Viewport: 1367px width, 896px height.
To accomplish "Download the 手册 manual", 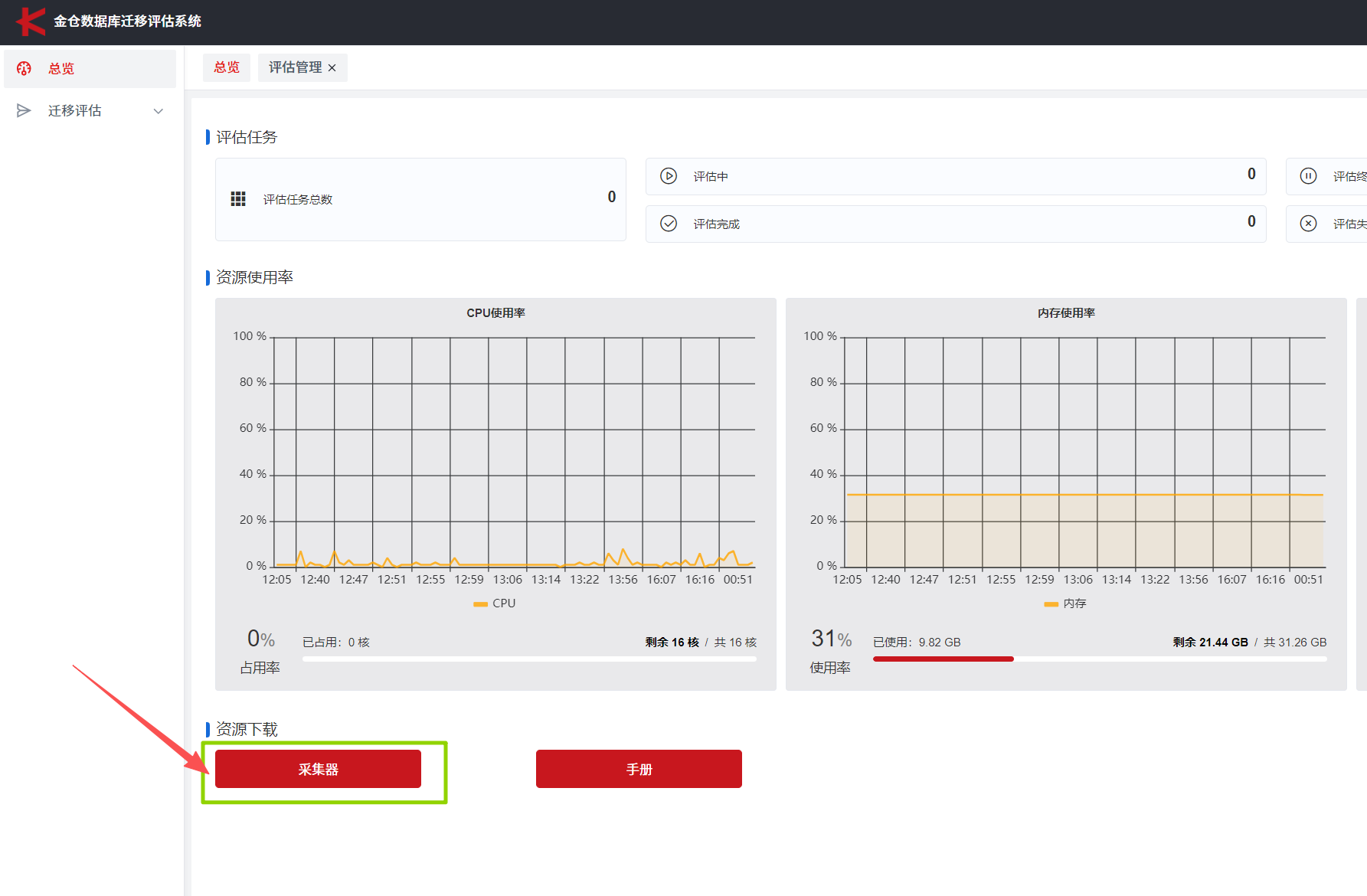I will click(639, 769).
